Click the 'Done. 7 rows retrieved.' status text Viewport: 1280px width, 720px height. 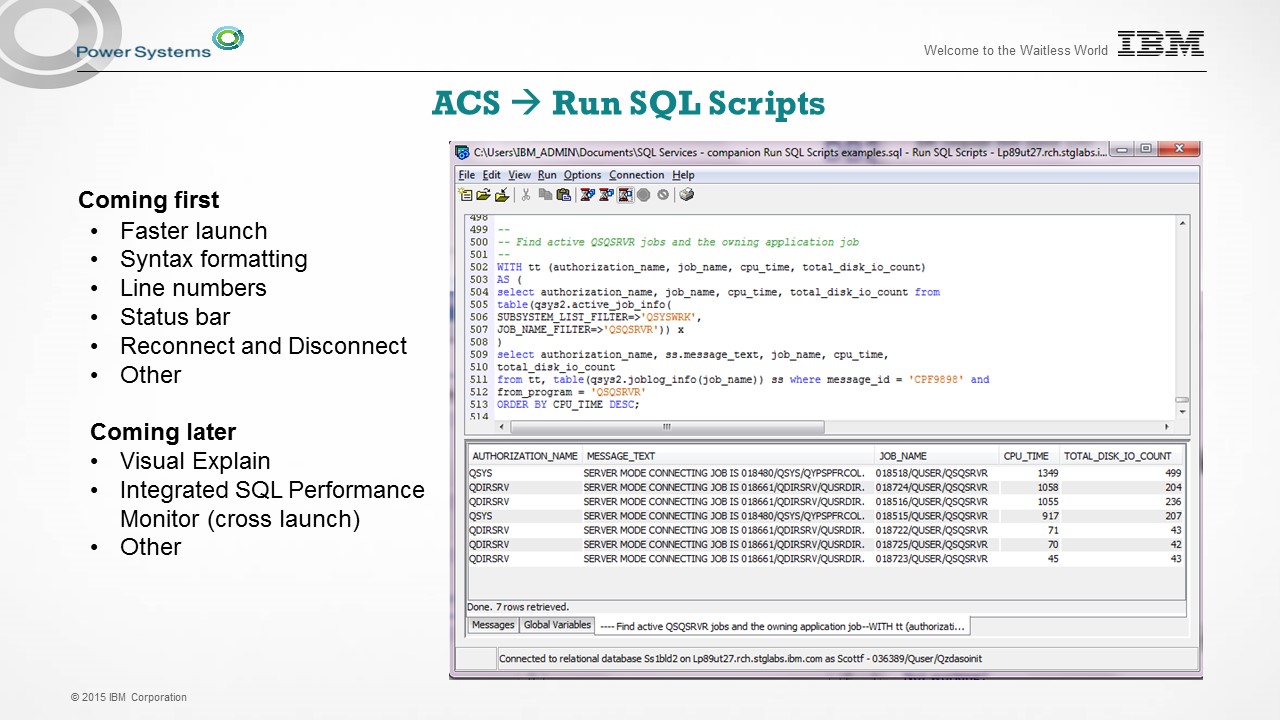pyautogui.click(x=518, y=607)
